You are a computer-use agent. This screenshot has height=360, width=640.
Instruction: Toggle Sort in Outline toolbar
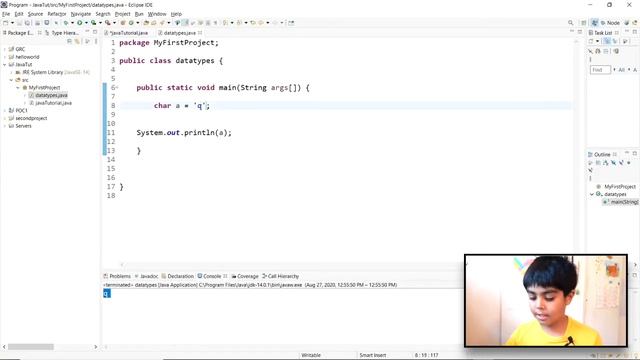point(606,163)
